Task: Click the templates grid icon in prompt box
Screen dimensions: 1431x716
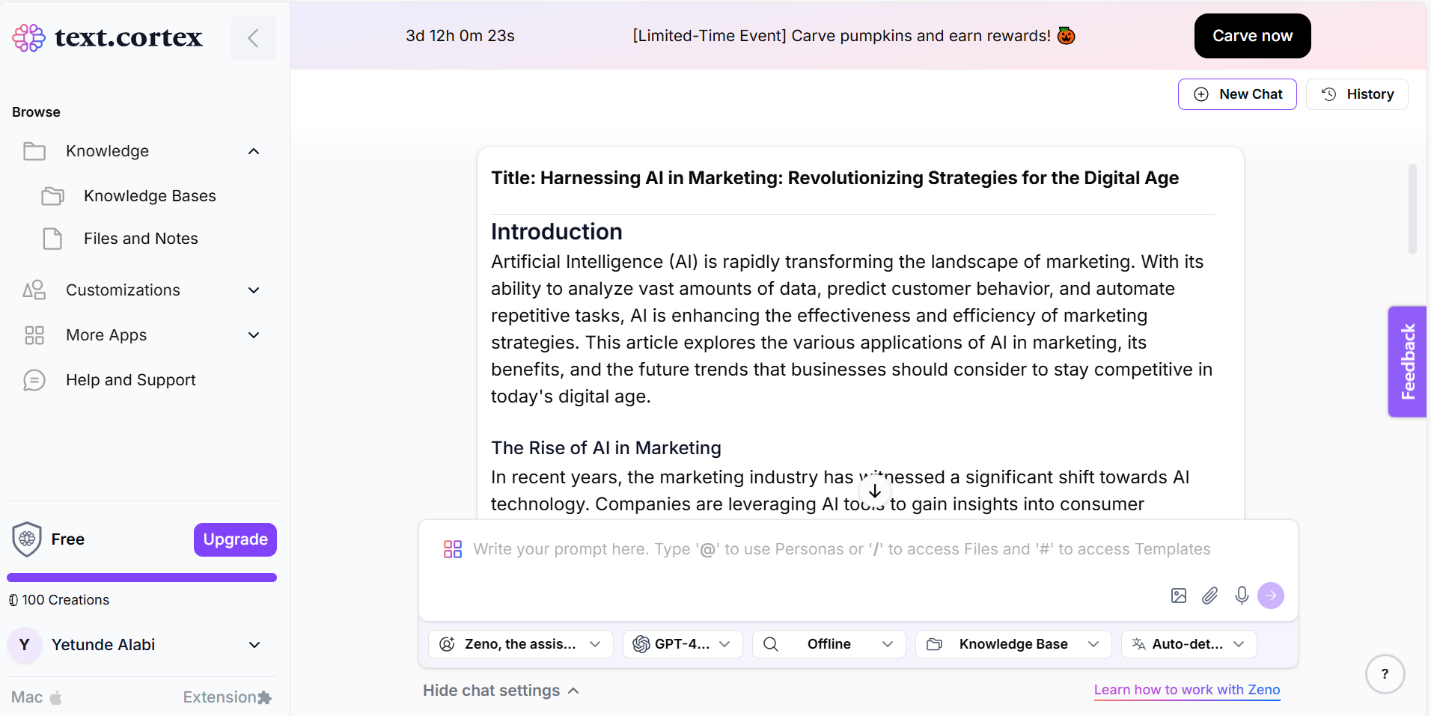Action: coord(453,549)
